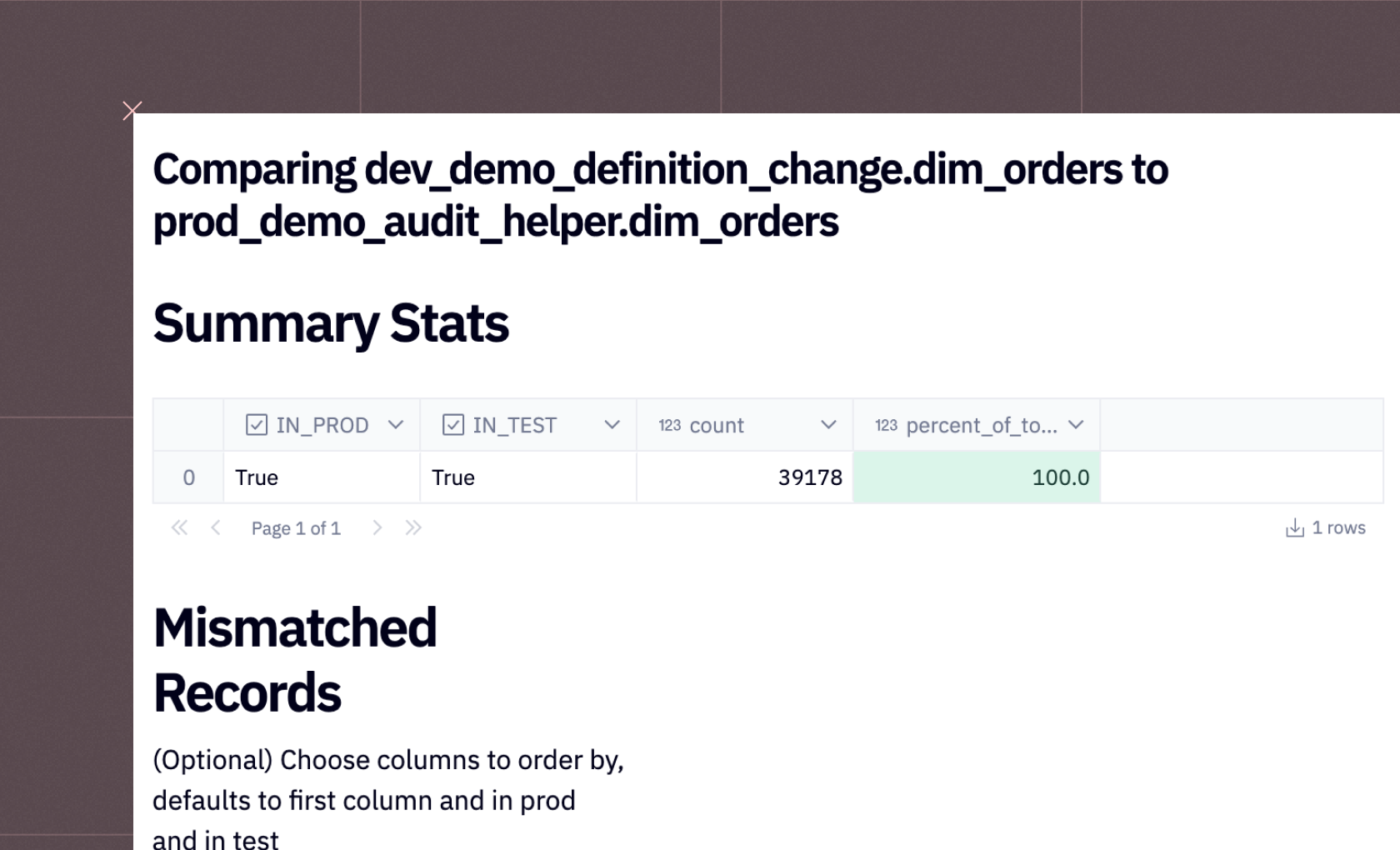Click the green highlighted 100.0 cell
Viewport: 1400px width, 850px height.
coord(977,477)
